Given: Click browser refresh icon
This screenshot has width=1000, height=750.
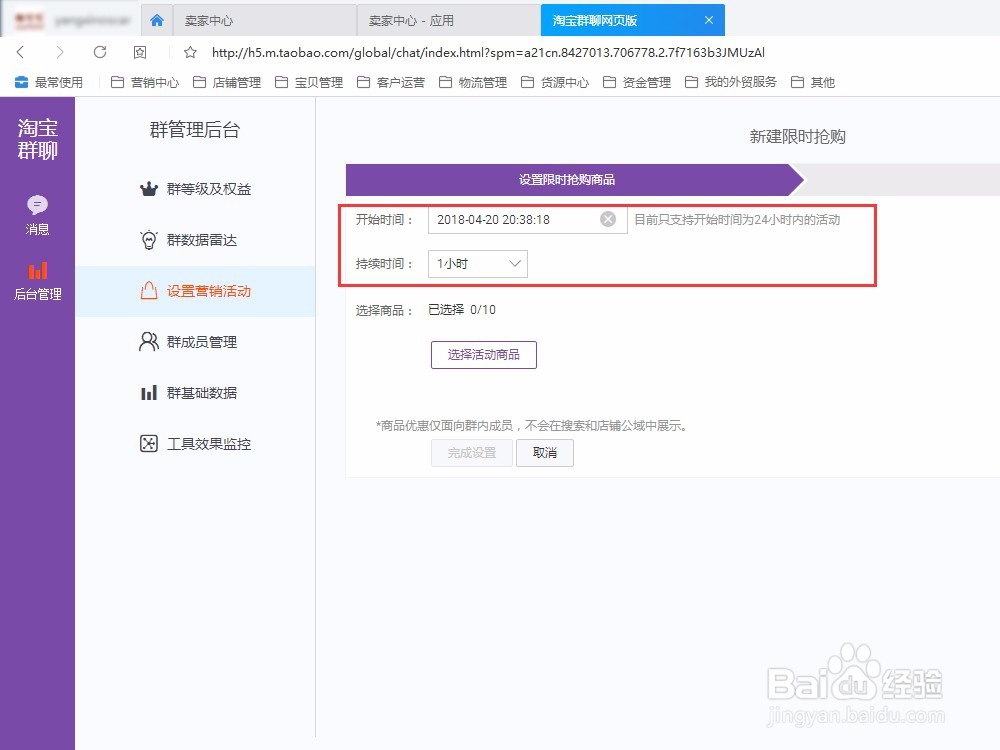Looking at the screenshot, I should (100, 51).
